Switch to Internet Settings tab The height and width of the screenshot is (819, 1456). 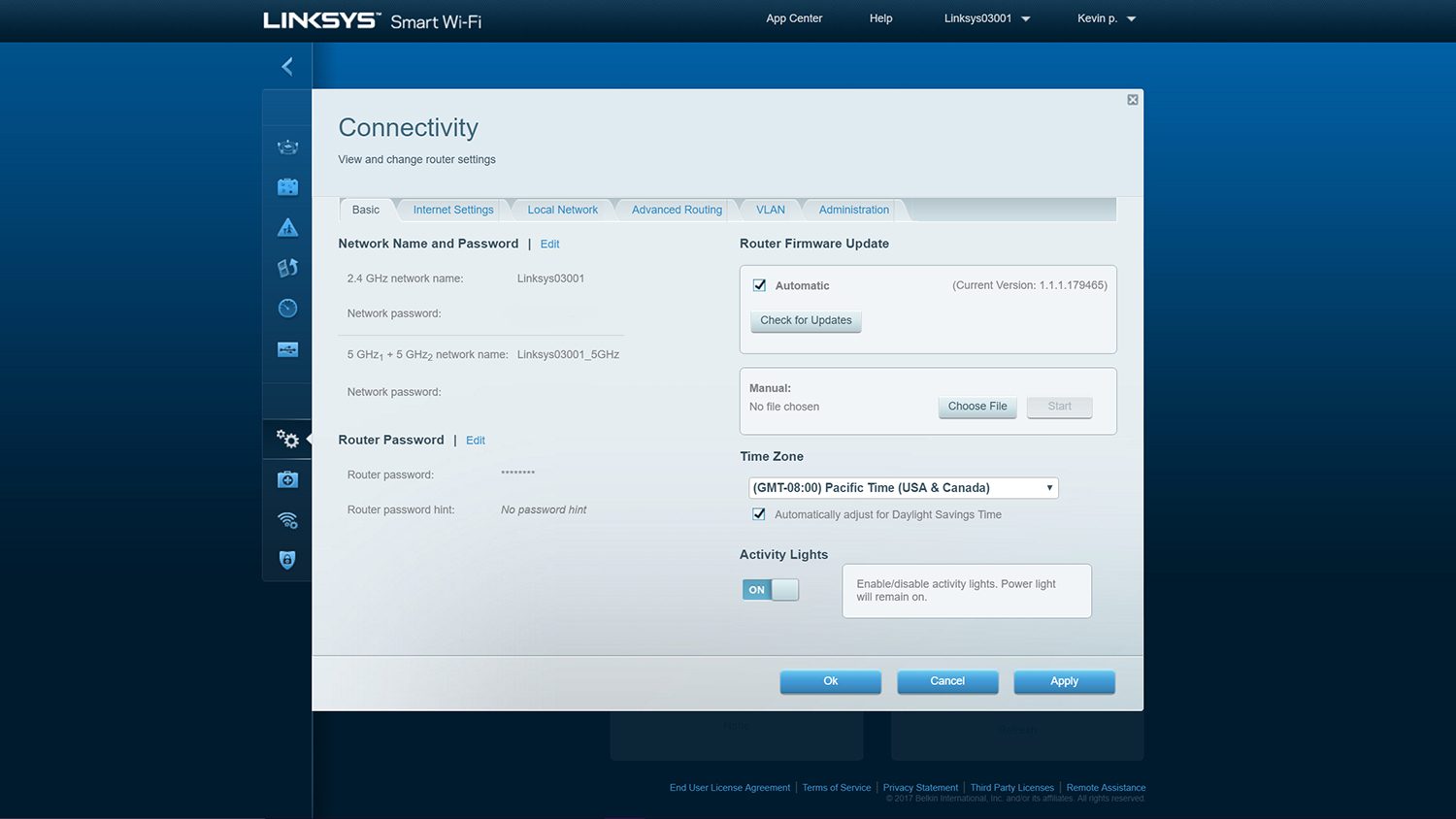point(453,210)
